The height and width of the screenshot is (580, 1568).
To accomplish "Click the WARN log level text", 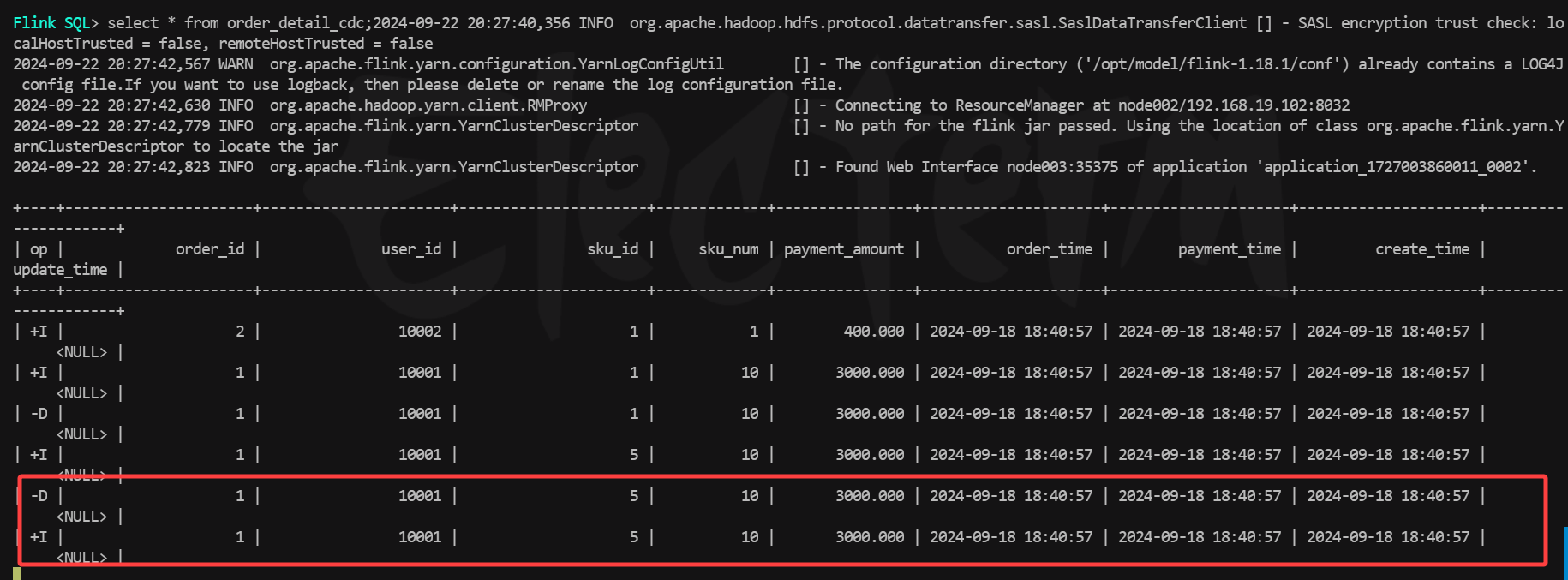I will point(236,64).
